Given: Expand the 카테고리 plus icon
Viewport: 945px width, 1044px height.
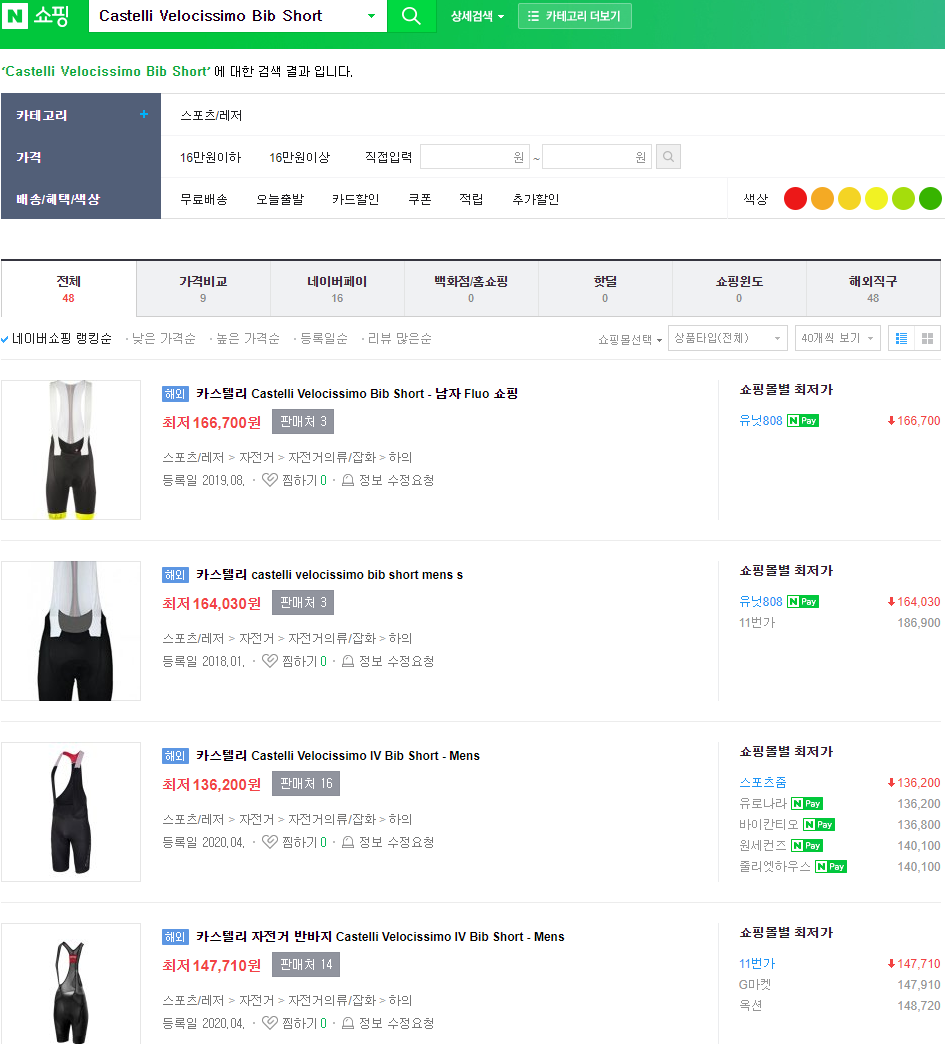Looking at the screenshot, I should (144, 115).
